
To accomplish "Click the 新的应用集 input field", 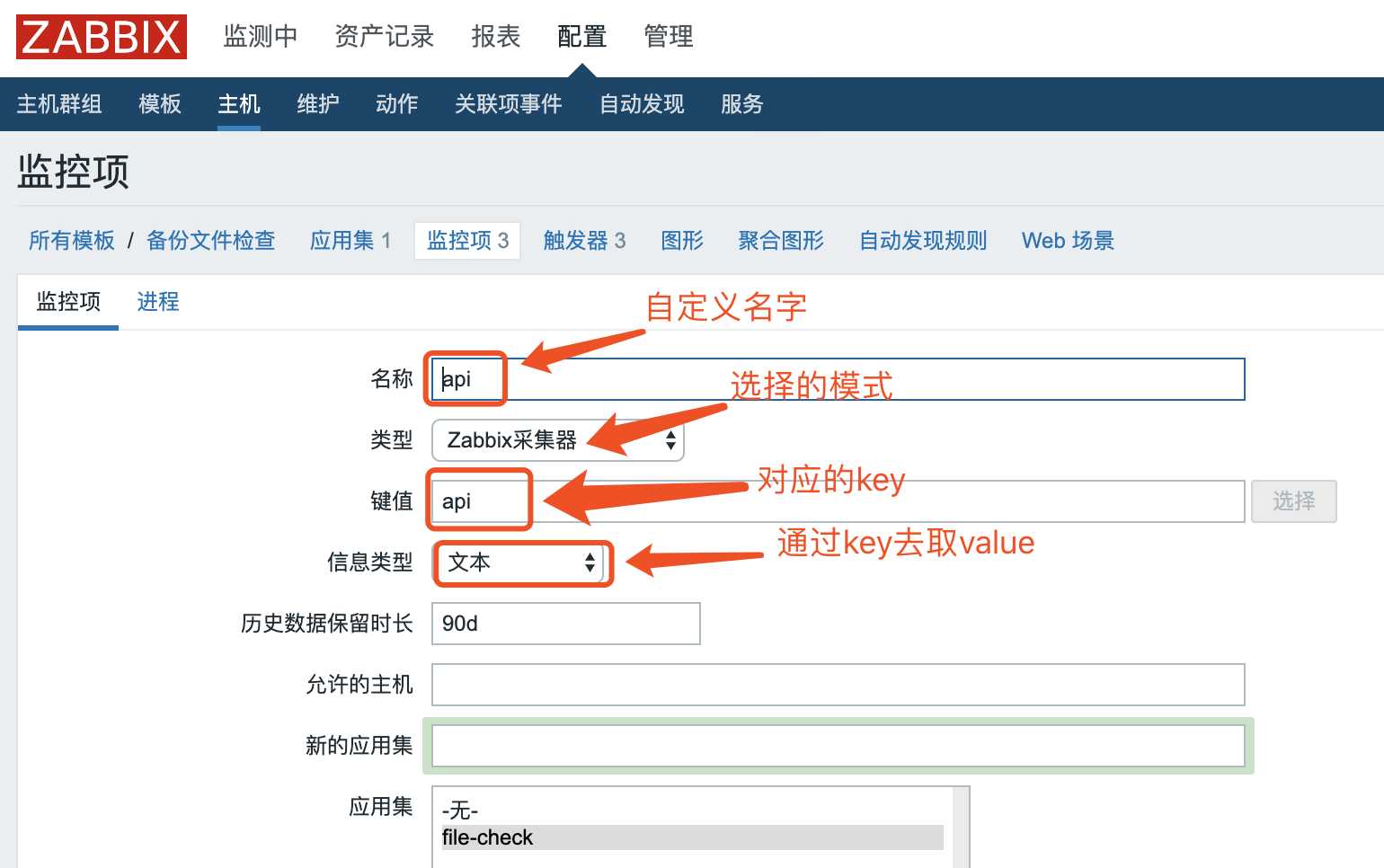I will pyautogui.click(x=838, y=746).
